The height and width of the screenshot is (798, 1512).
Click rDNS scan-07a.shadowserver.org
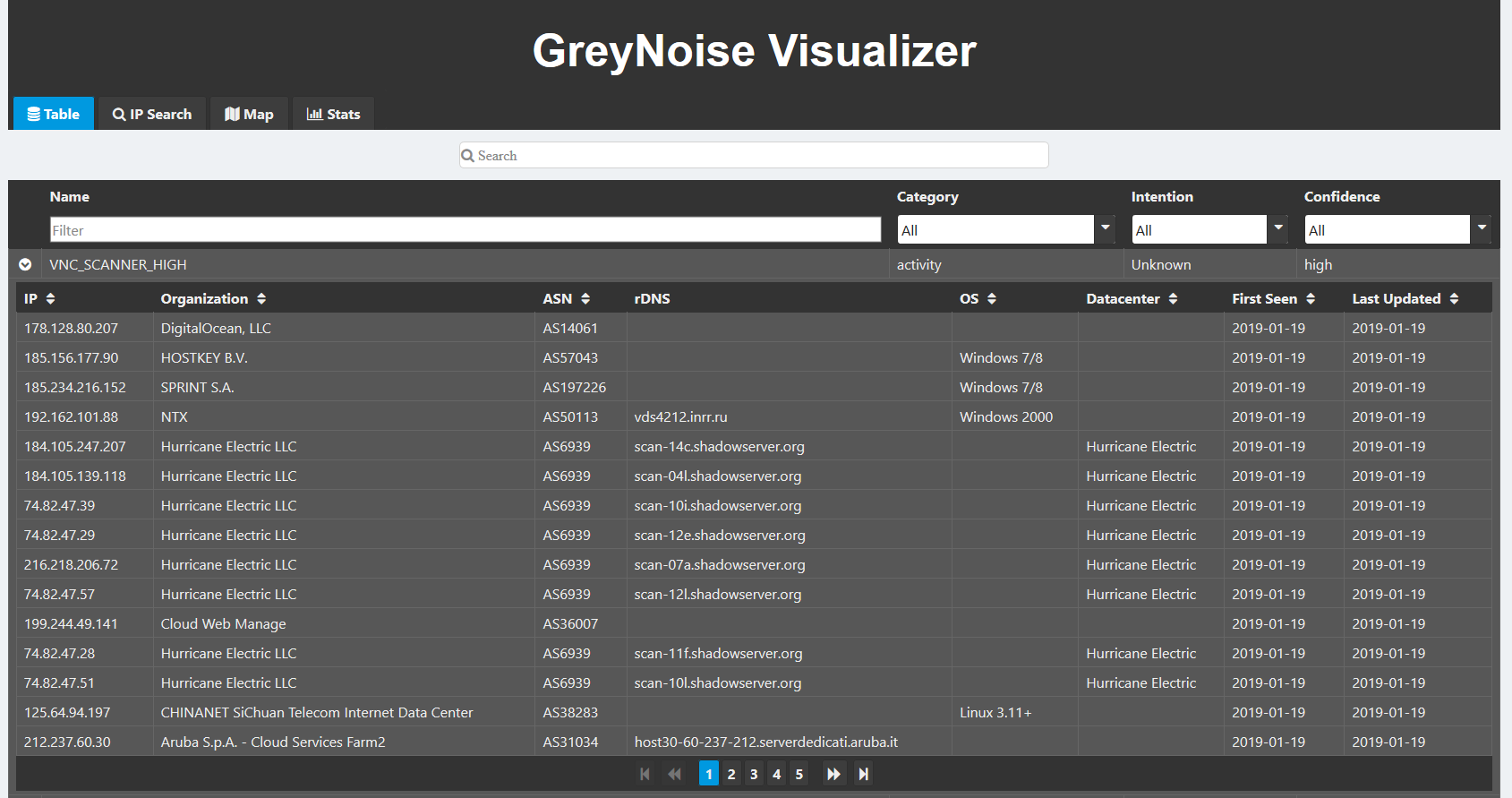720,565
